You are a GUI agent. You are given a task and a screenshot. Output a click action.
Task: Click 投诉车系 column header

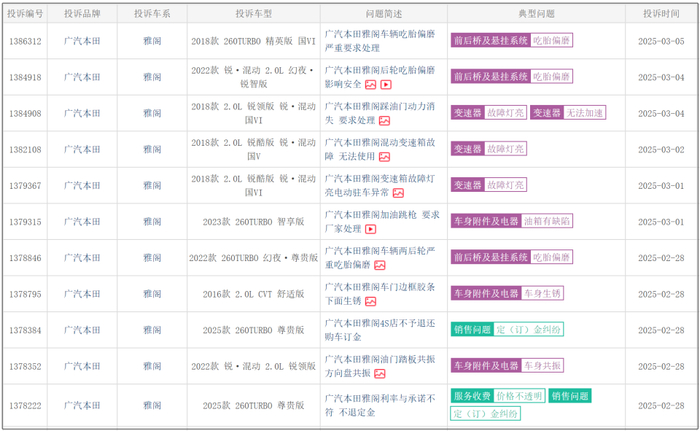pyautogui.click(x=152, y=14)
